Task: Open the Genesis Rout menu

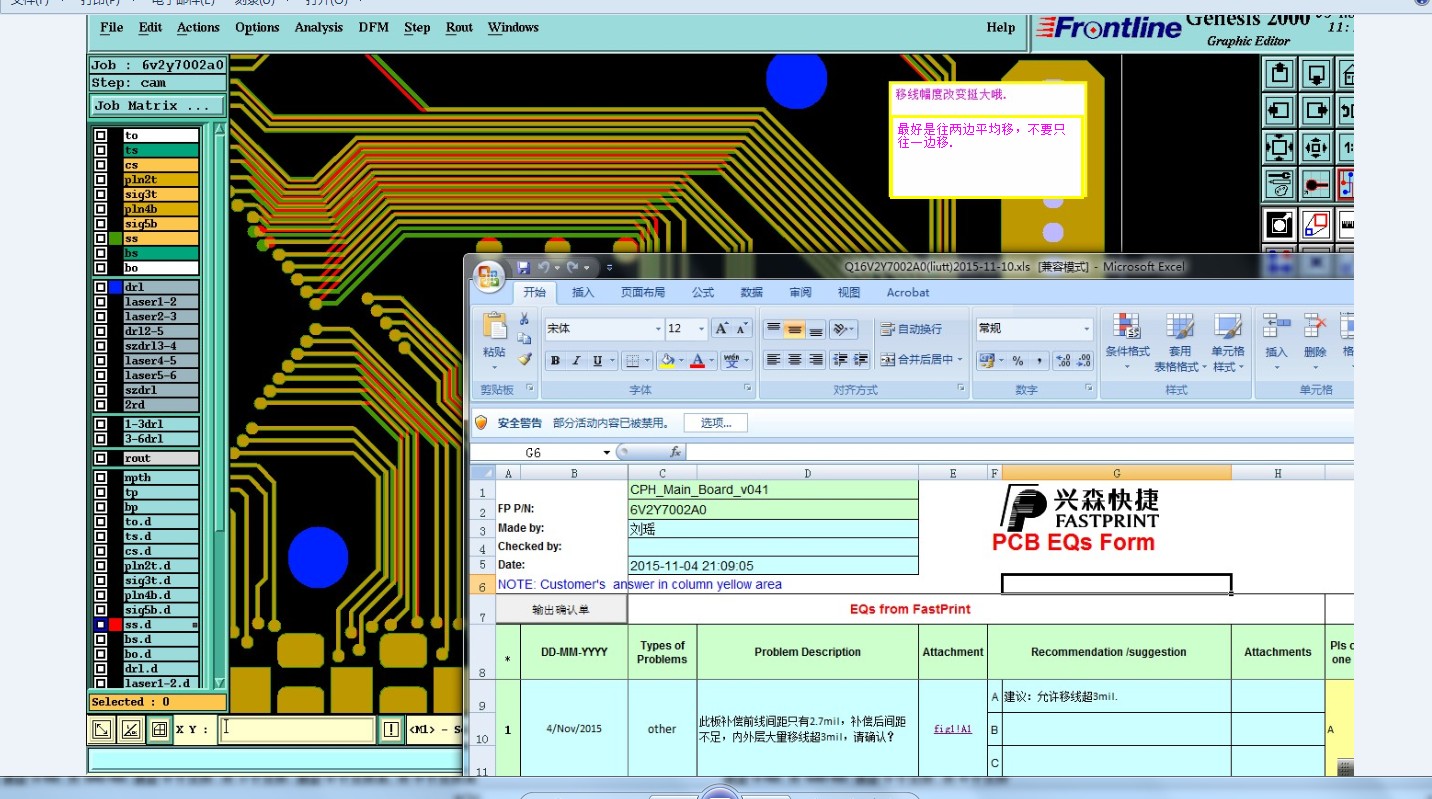Action: tap(459, 27)
